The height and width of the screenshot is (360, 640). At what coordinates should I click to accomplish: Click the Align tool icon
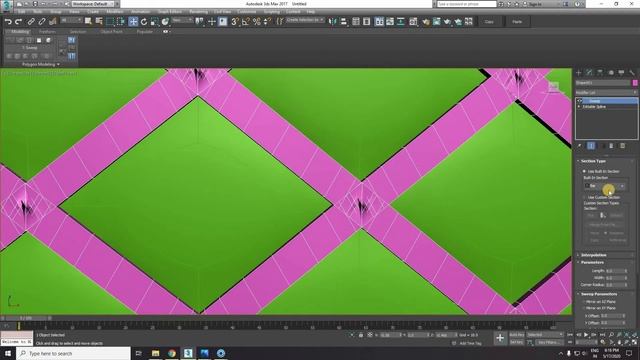[343, 22]
